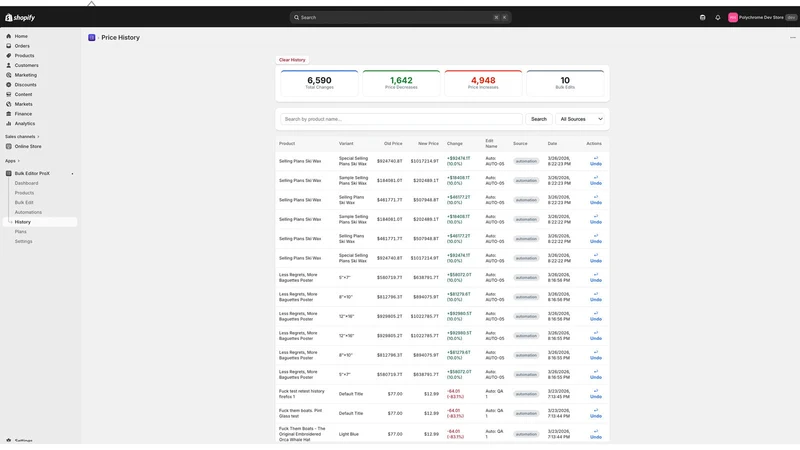Click the Search button beside product field
Image resolution: width=800 pixels, height=450 pixels.
[x=539, y=119]
